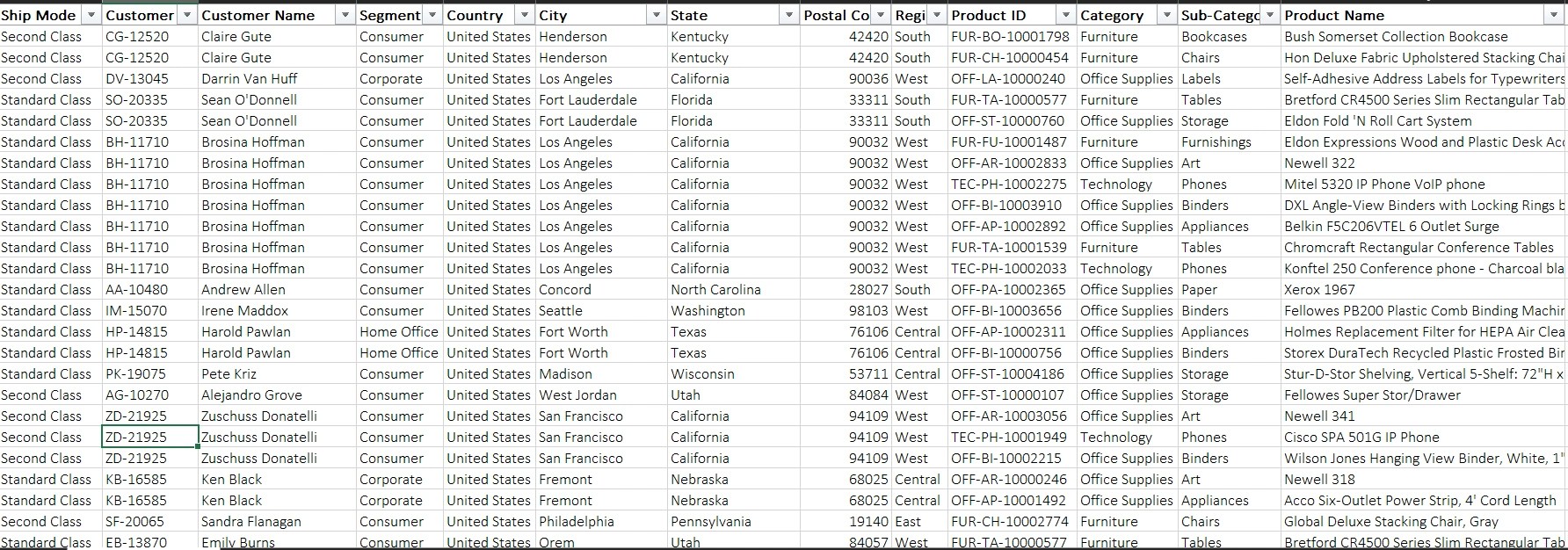Expand the Category column filter dropdown
Viewport: 1568px width, 550px height.
point(1167,16)
